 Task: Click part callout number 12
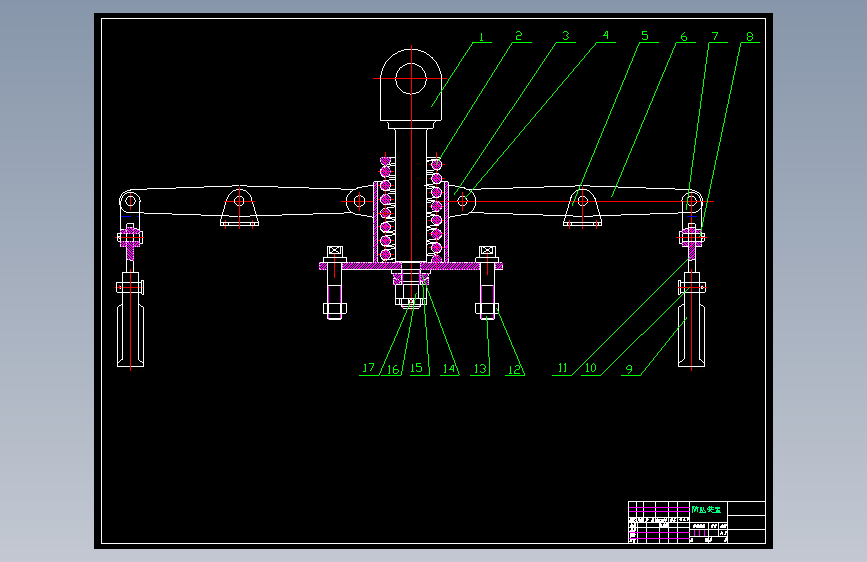515,369
